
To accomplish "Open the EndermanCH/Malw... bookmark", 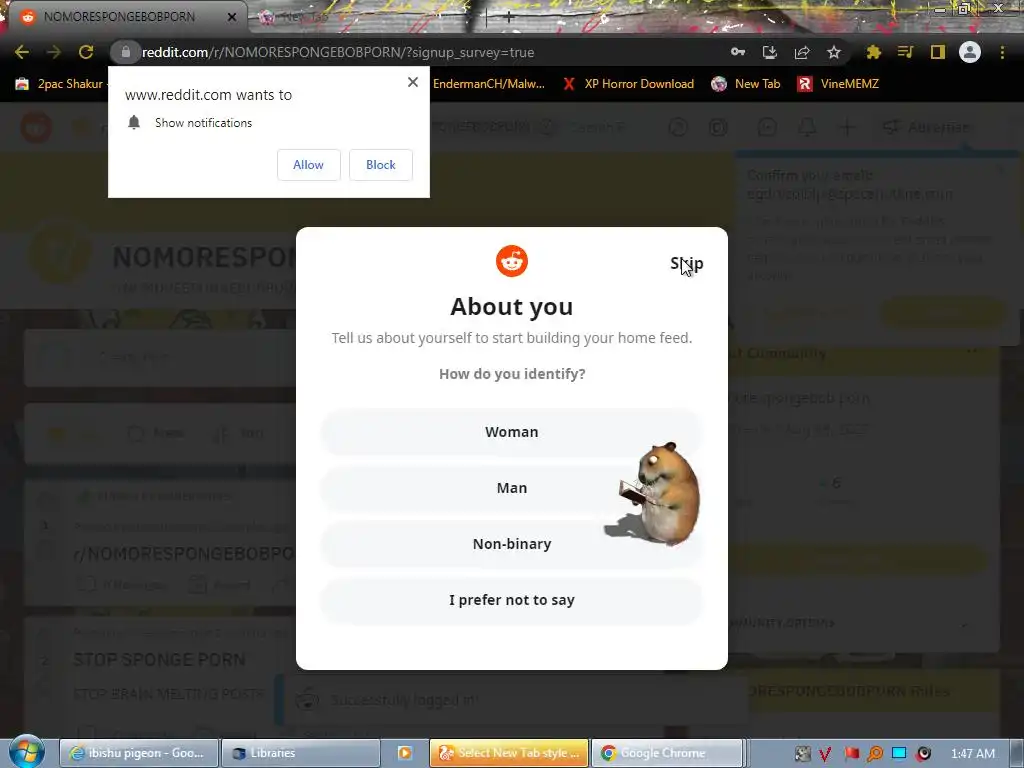I will 488,84.
